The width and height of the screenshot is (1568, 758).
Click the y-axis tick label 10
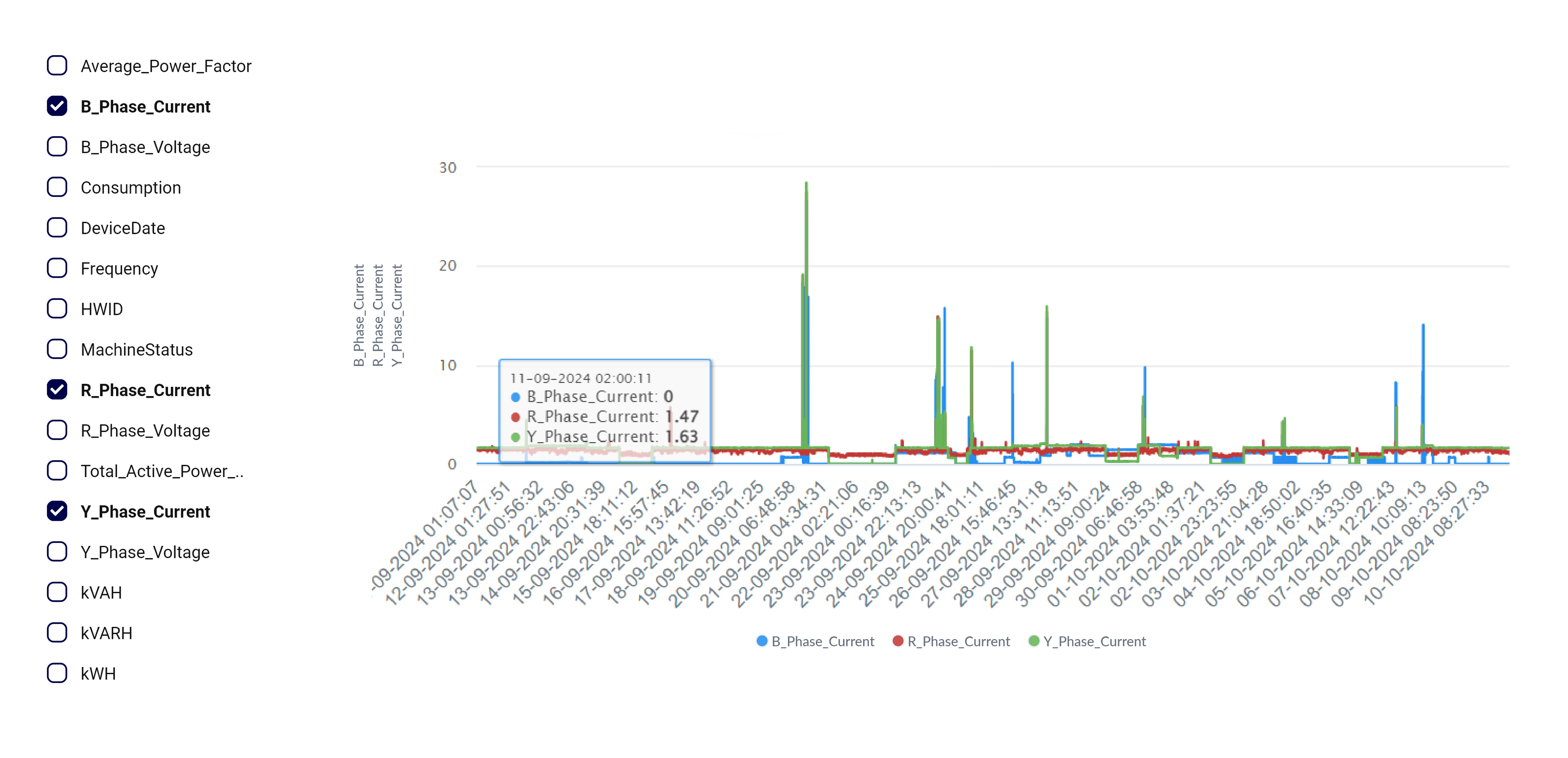click(448, 365)
